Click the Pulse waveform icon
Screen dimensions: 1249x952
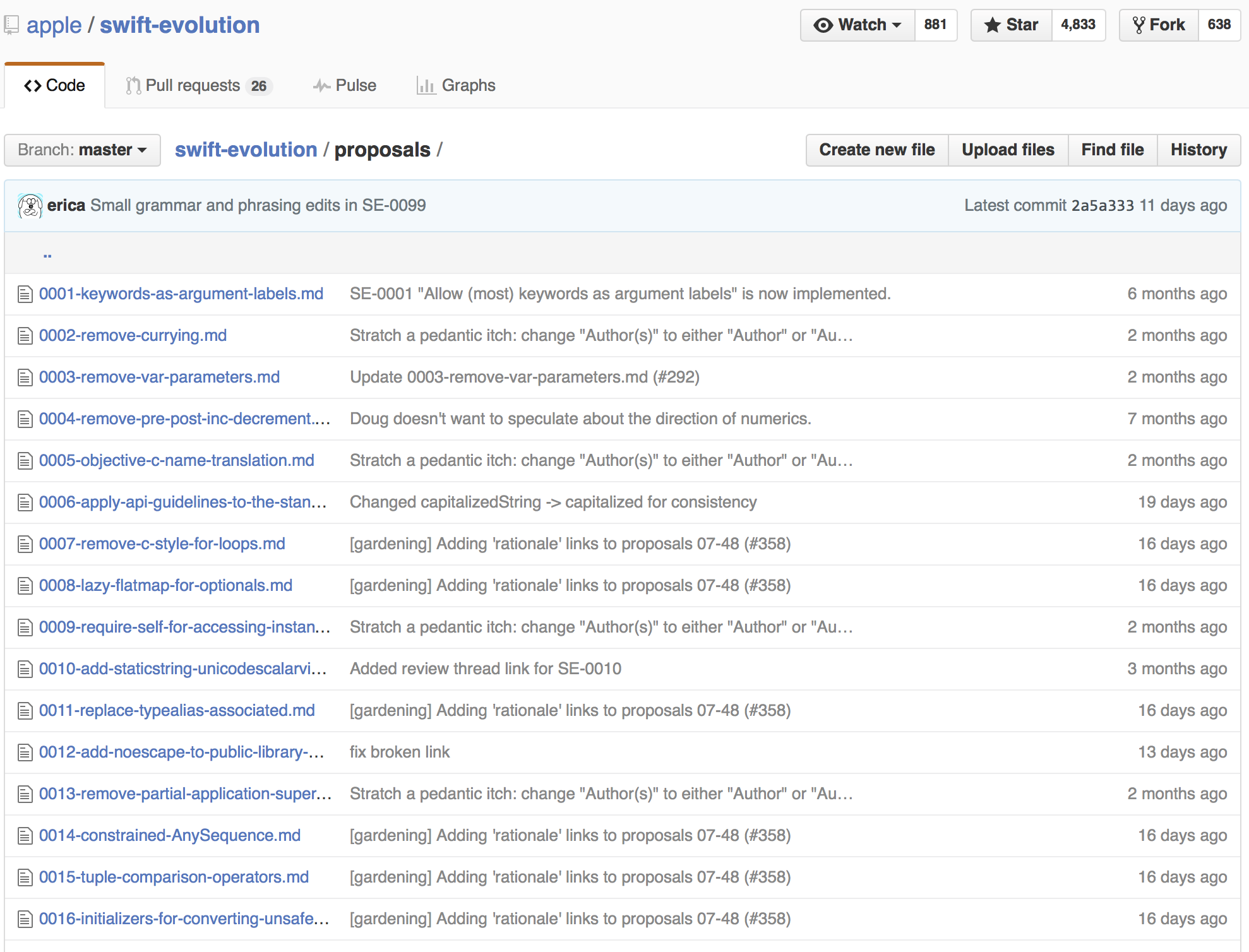tap(322, 86)
